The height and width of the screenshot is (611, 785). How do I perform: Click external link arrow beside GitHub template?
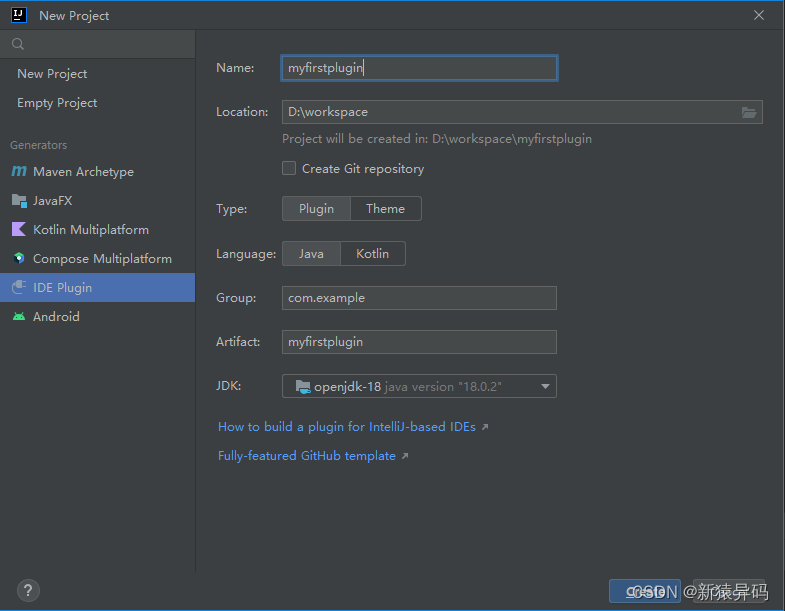tap(405, 456)
